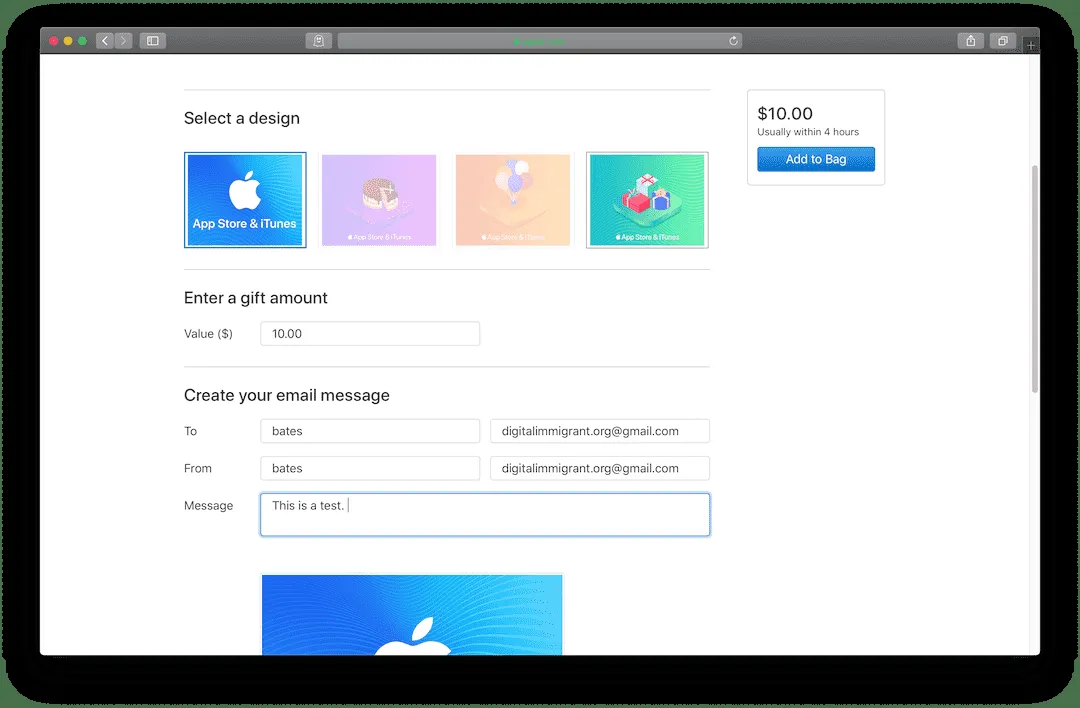Click the Safari address bar
The height and width of the screenshot is (708, 1080).
point(540,41)
